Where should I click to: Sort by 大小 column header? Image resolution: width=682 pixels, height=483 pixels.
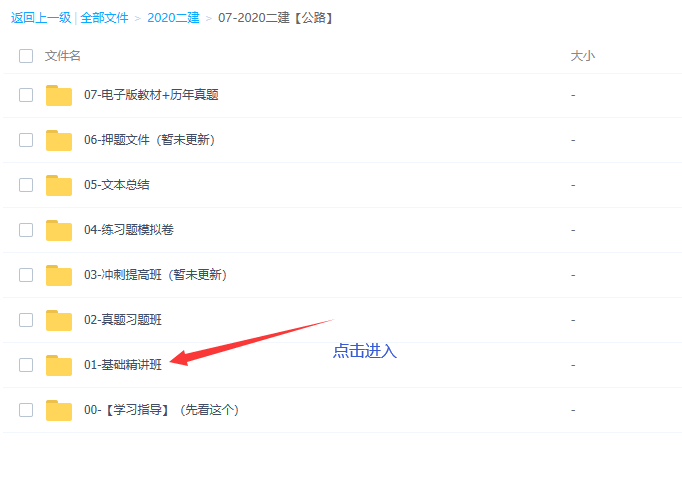583,56
